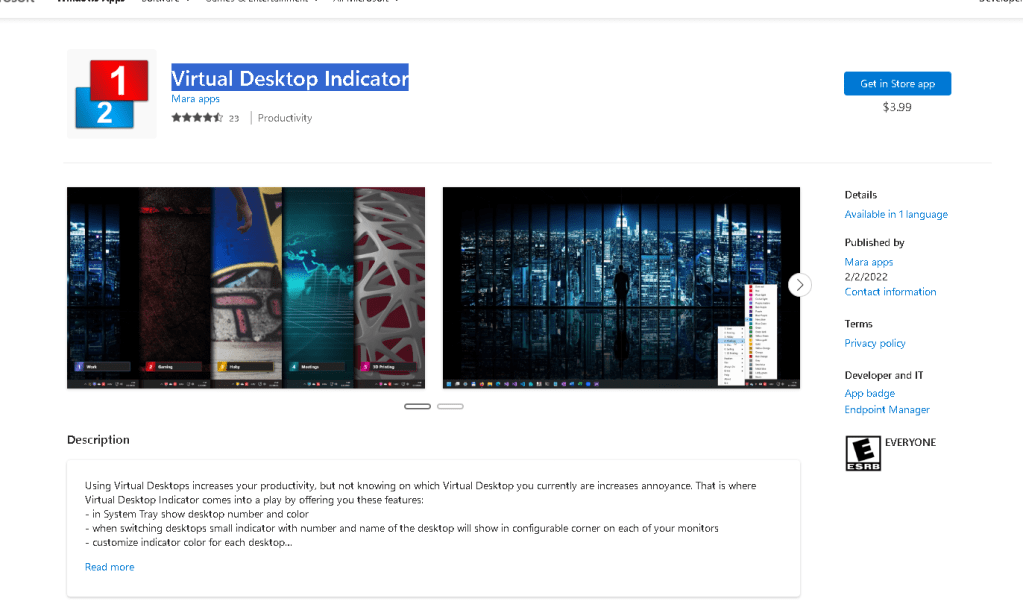Click the Virtual Desktop Indicator app icon
Screen dimensions: 1023x613
[112, 94]
